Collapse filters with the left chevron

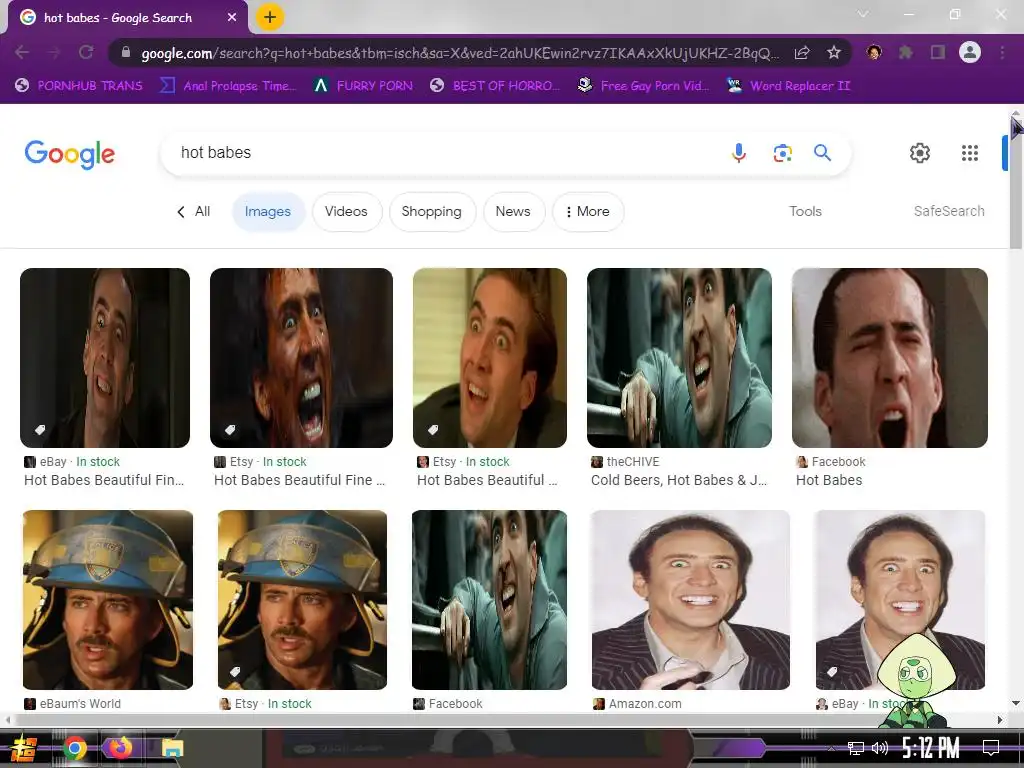click(x=181, y=212)
